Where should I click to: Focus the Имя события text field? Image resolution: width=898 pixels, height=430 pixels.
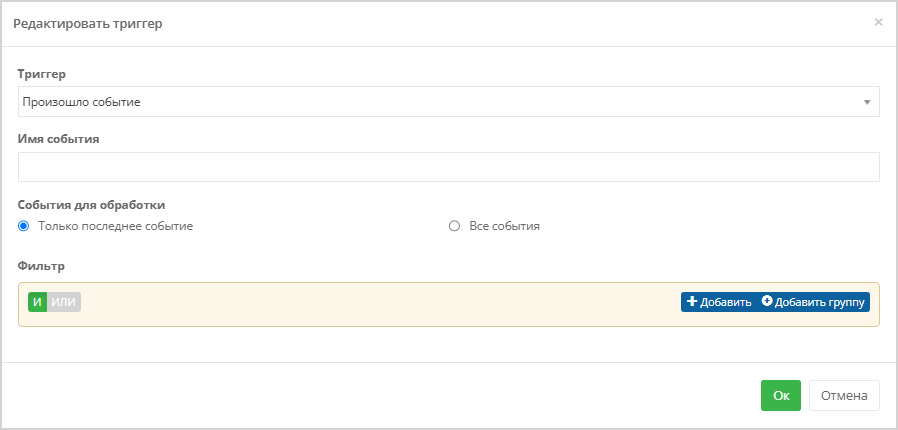(x=448, y=167)
